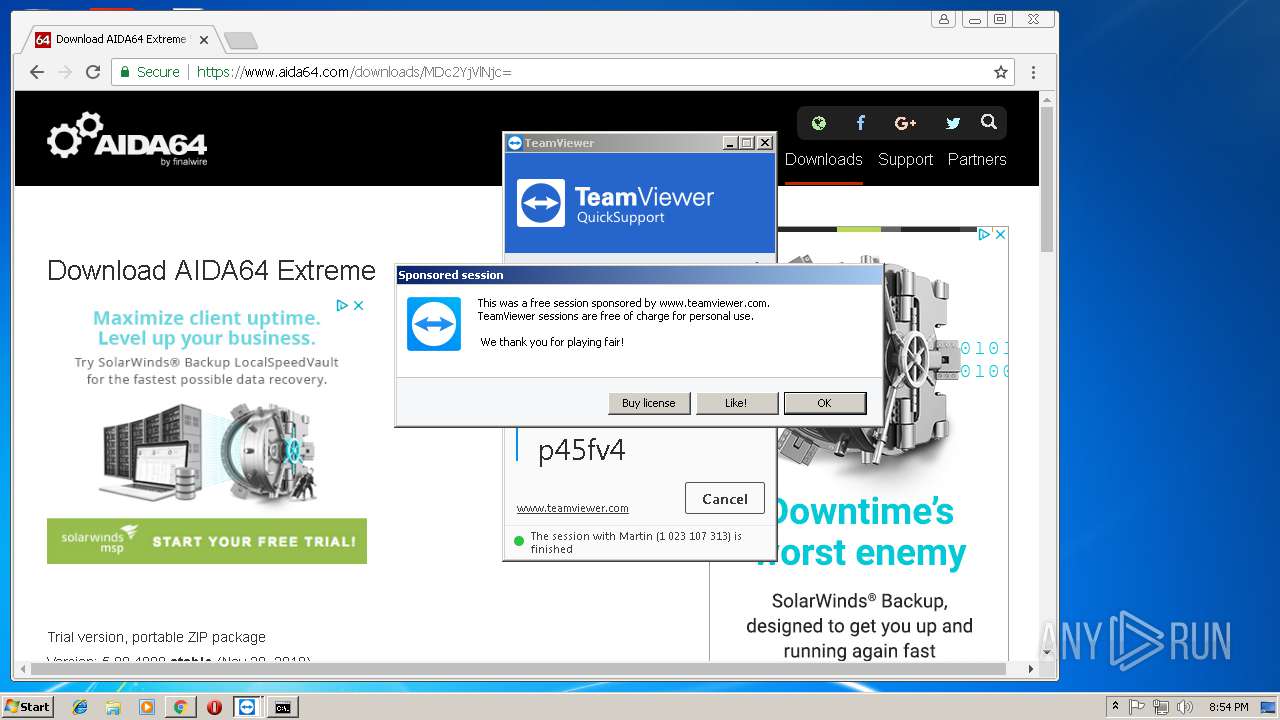
Task: Open the Google+ icon
Action: tap(906, 123)
